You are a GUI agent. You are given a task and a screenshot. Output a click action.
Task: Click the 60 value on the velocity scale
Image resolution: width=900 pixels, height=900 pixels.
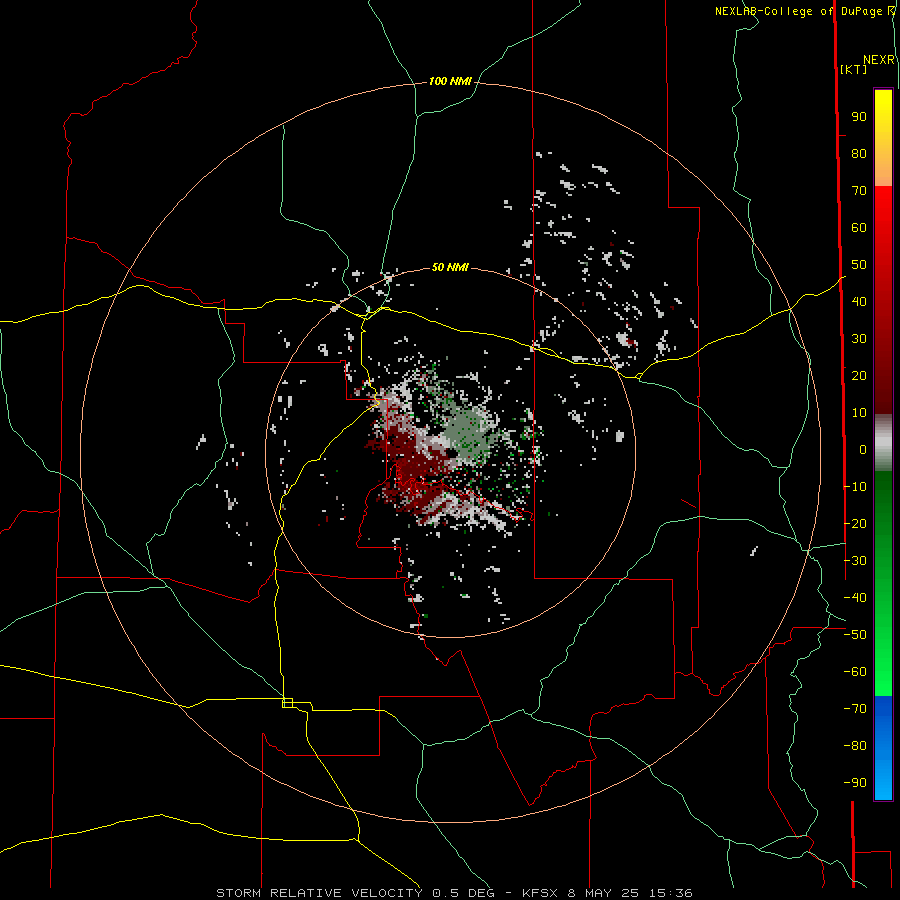pyautogui.click(x=859, y=228)
